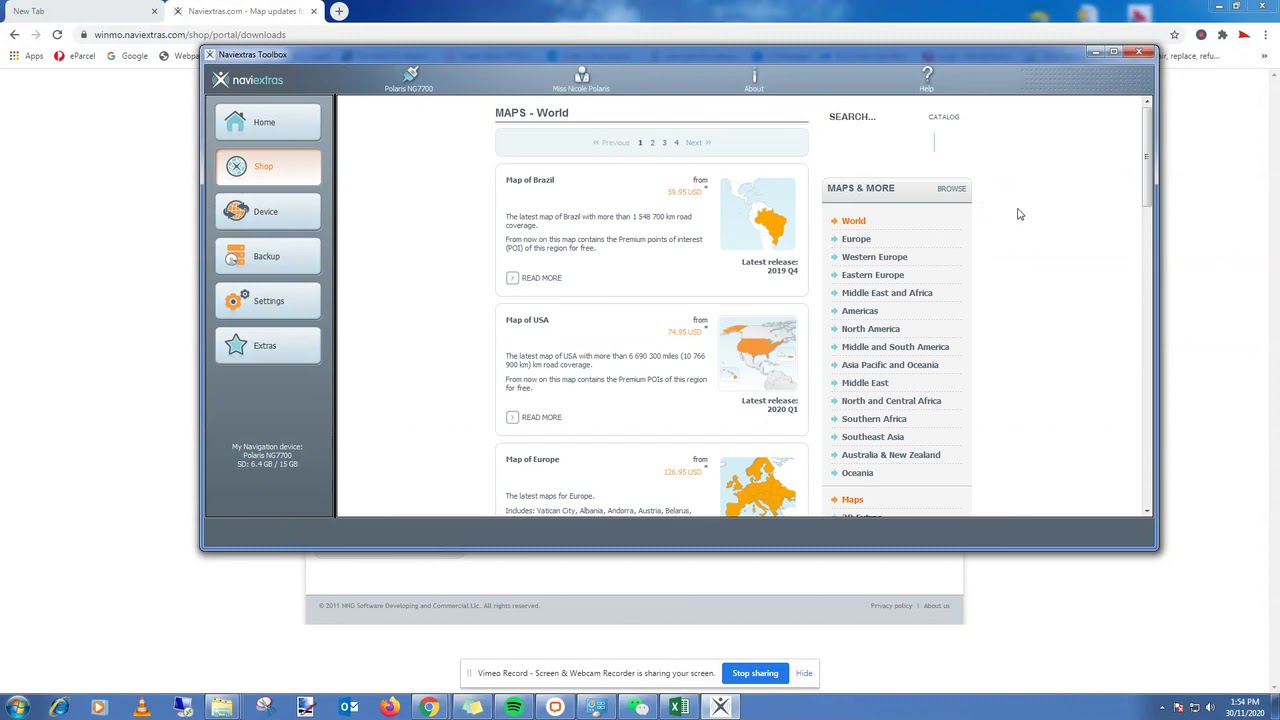
Task: Reload the page in Chrome
Action: point(57,35)
